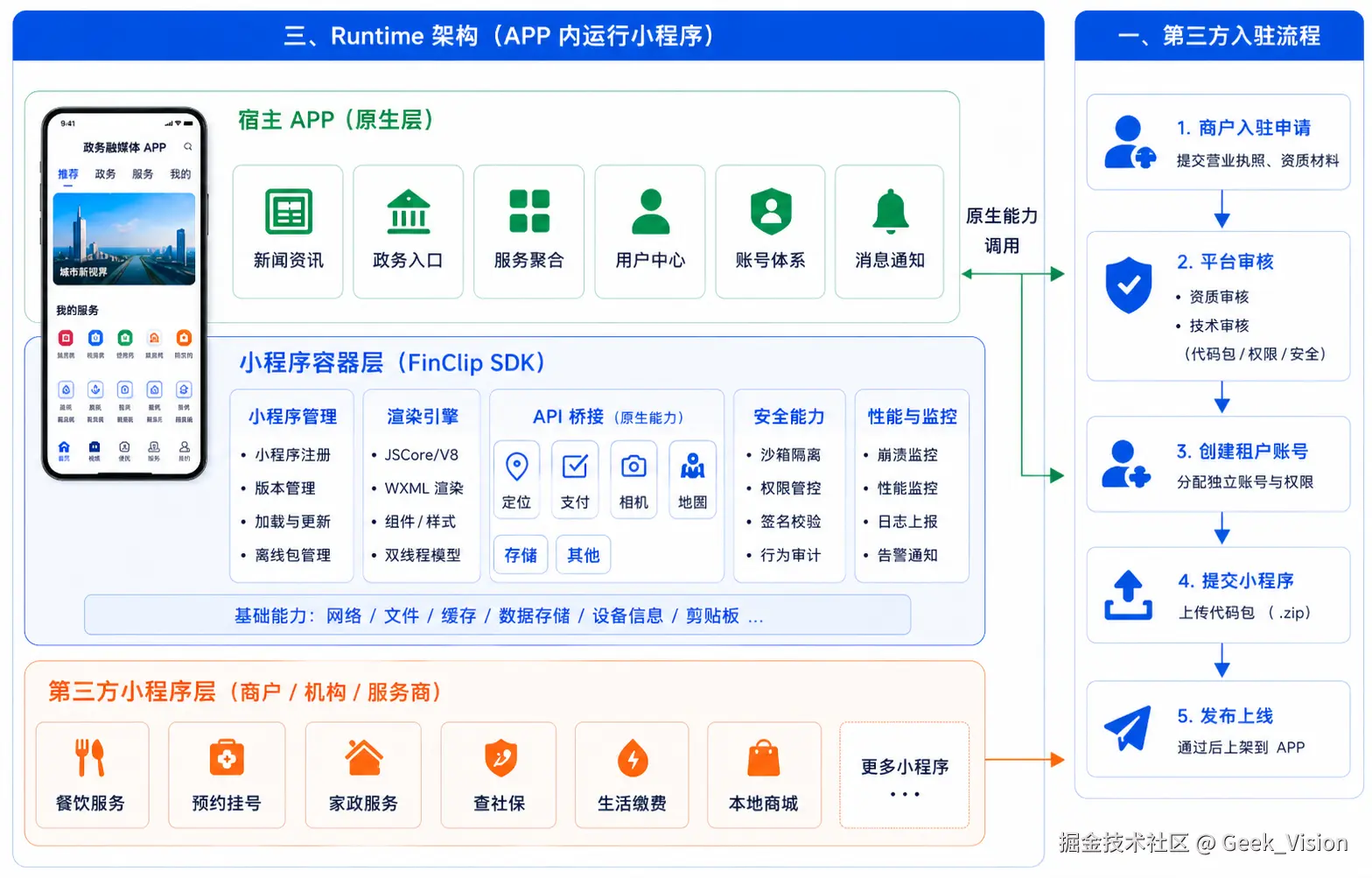Viewport: 1372px width, 878px height.
Task: Switch to the 推荐 tab in phone
Action: (68, 174)
